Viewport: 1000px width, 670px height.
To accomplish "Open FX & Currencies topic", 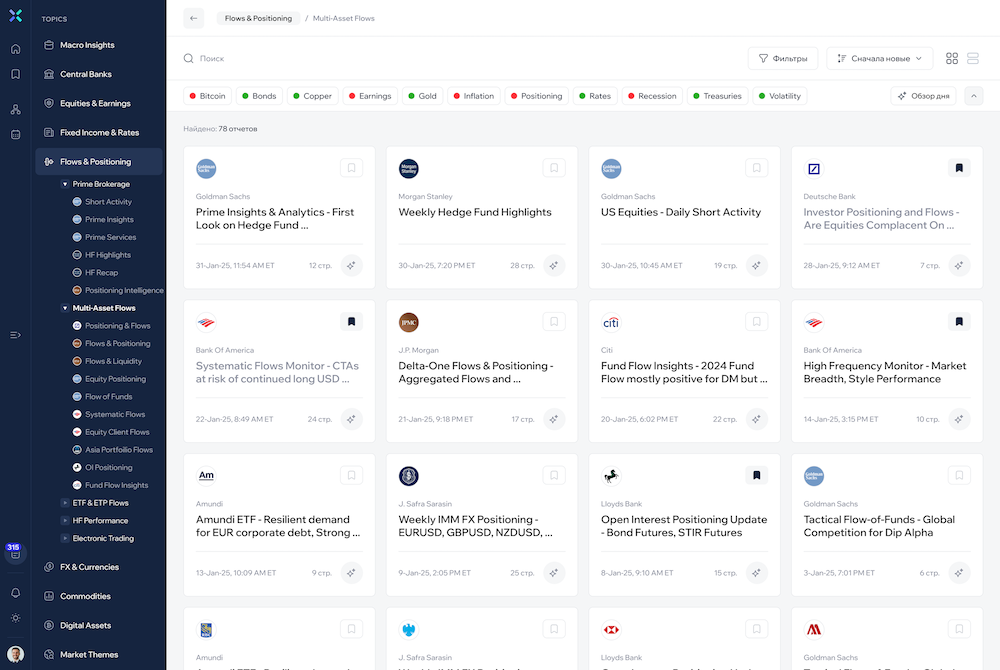I will 89,567.
